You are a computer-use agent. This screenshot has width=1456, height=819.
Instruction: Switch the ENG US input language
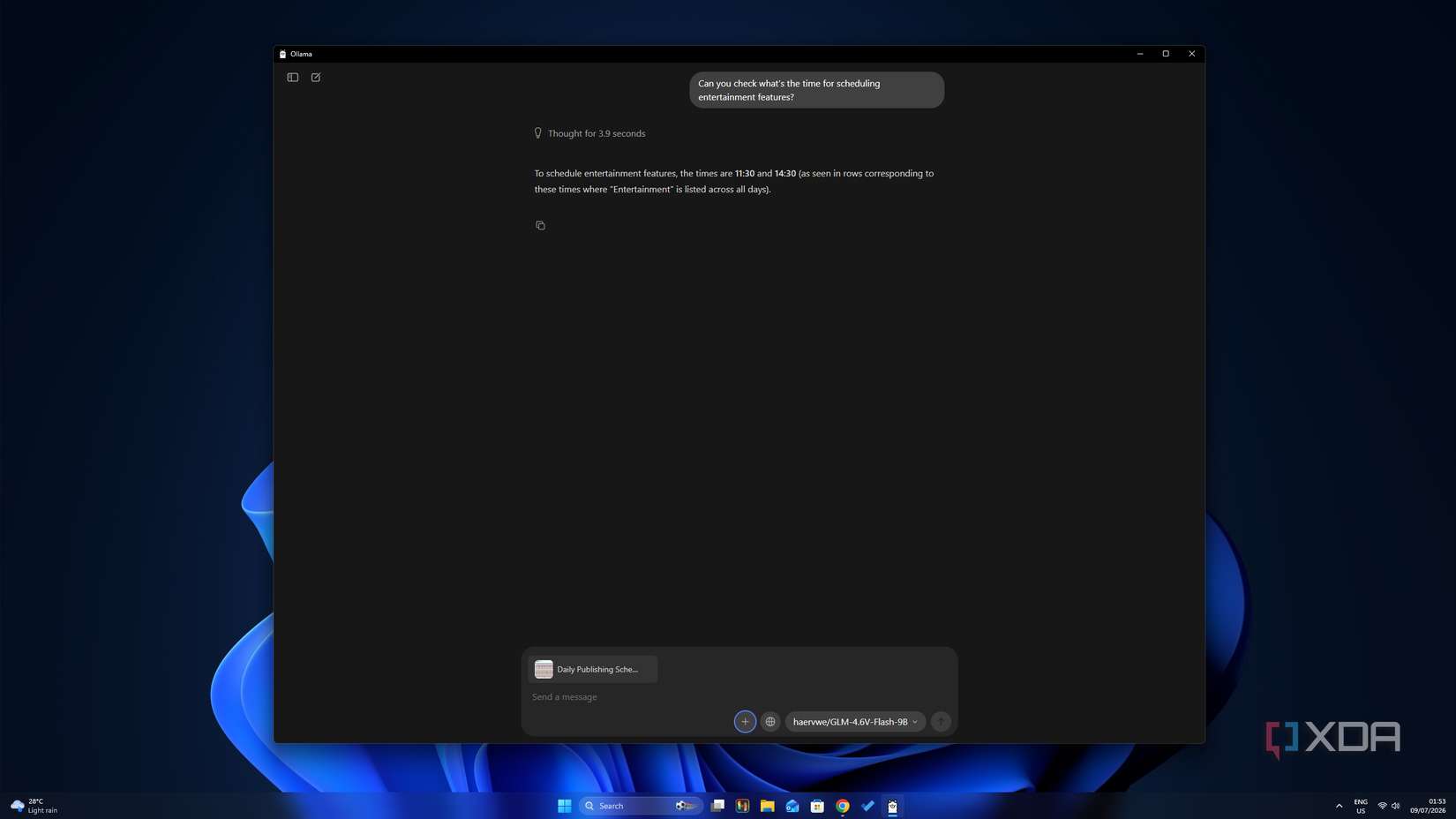point(1361,806)
